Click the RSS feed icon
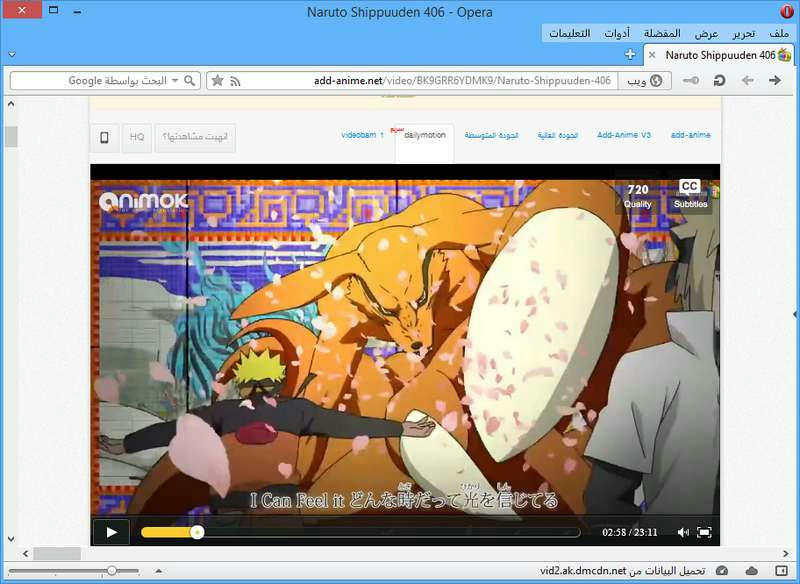The height and width of the screenshot is (584, 800). click(x=235, y=81)
